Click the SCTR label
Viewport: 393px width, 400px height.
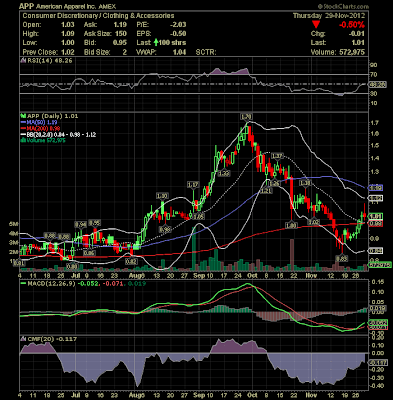click(206, 52)
